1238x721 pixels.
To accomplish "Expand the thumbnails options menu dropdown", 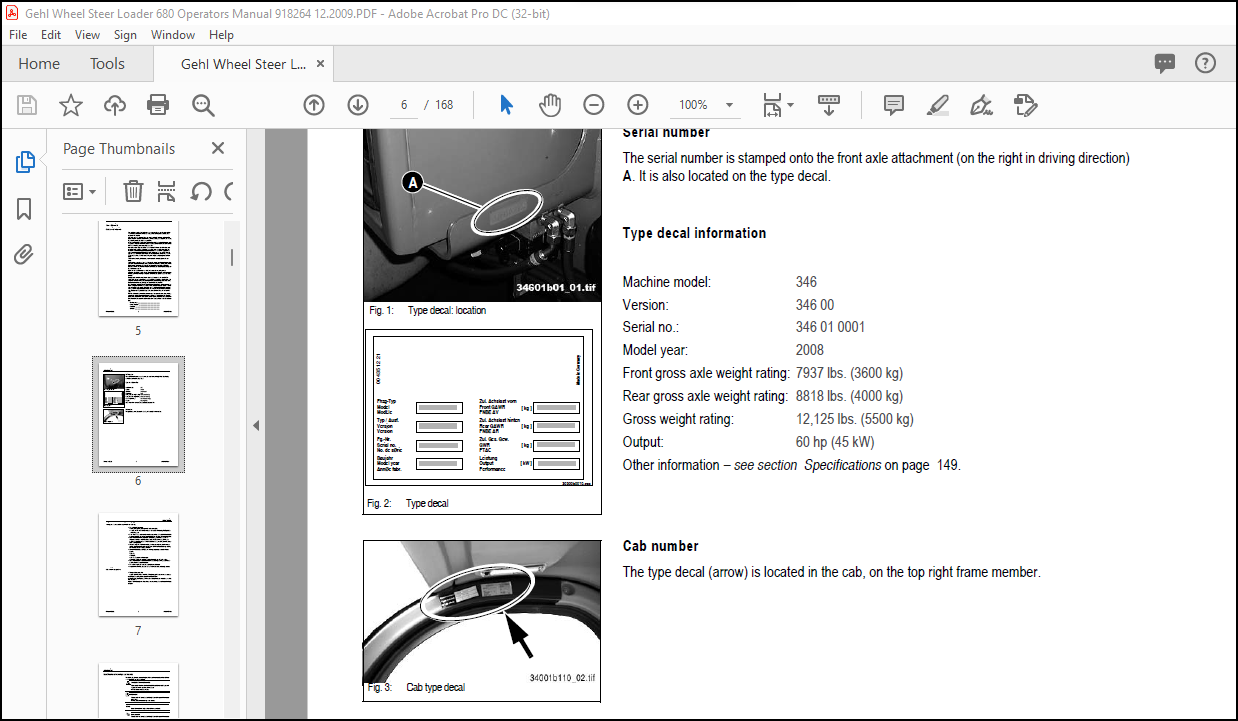I will 80,191.
